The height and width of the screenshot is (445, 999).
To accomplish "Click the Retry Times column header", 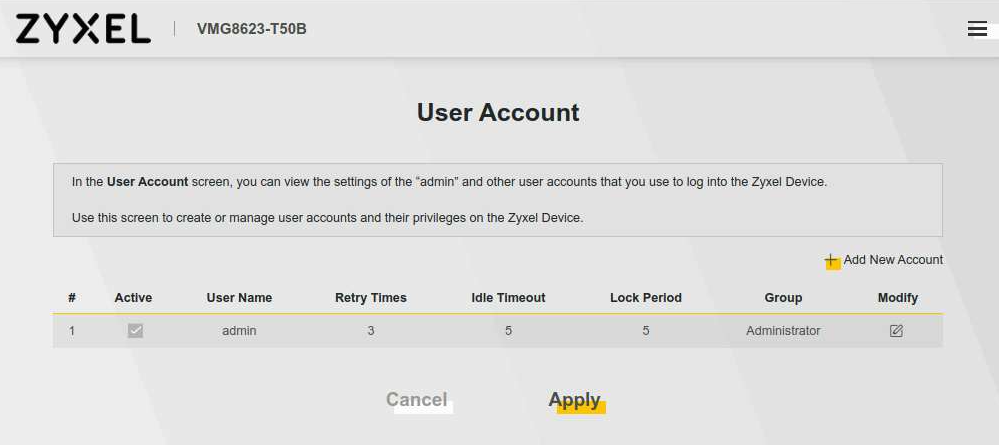I will point(370,298).
